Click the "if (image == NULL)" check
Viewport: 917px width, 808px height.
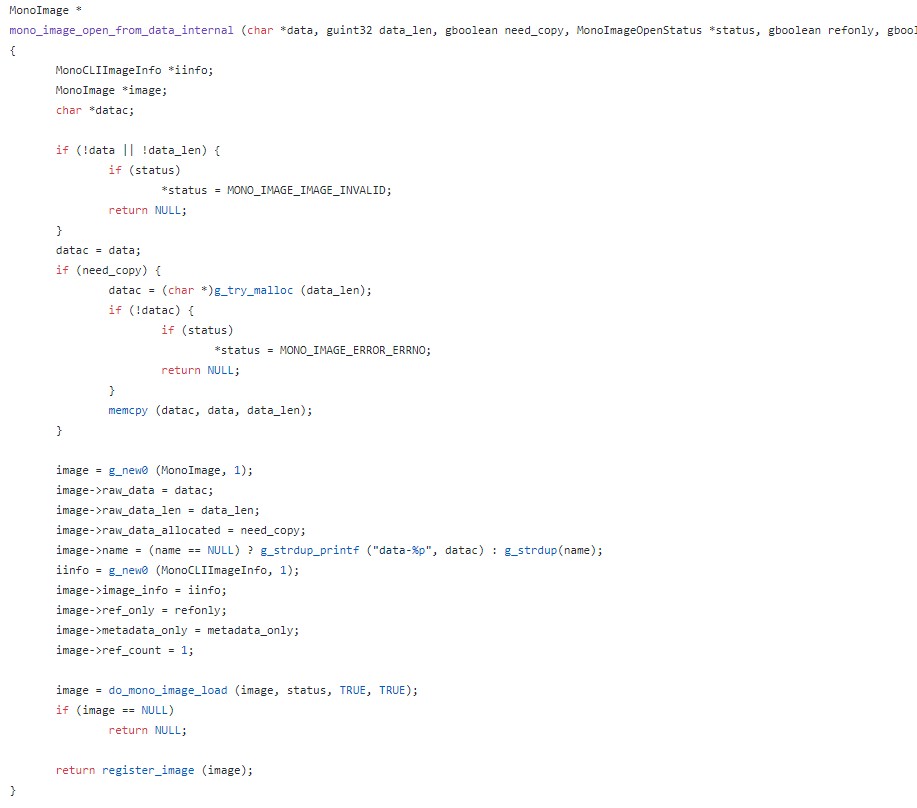pos(115,710)
